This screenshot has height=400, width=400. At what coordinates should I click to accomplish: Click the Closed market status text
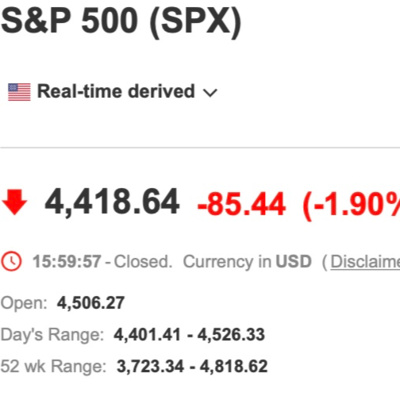pyautogui.click(x=143, y=261)
